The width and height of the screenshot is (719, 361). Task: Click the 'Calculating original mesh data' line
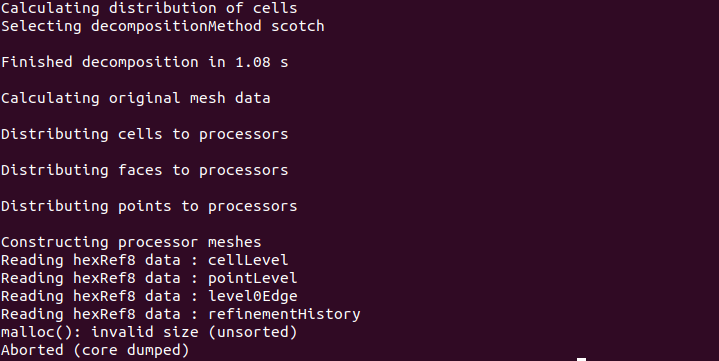136,98
